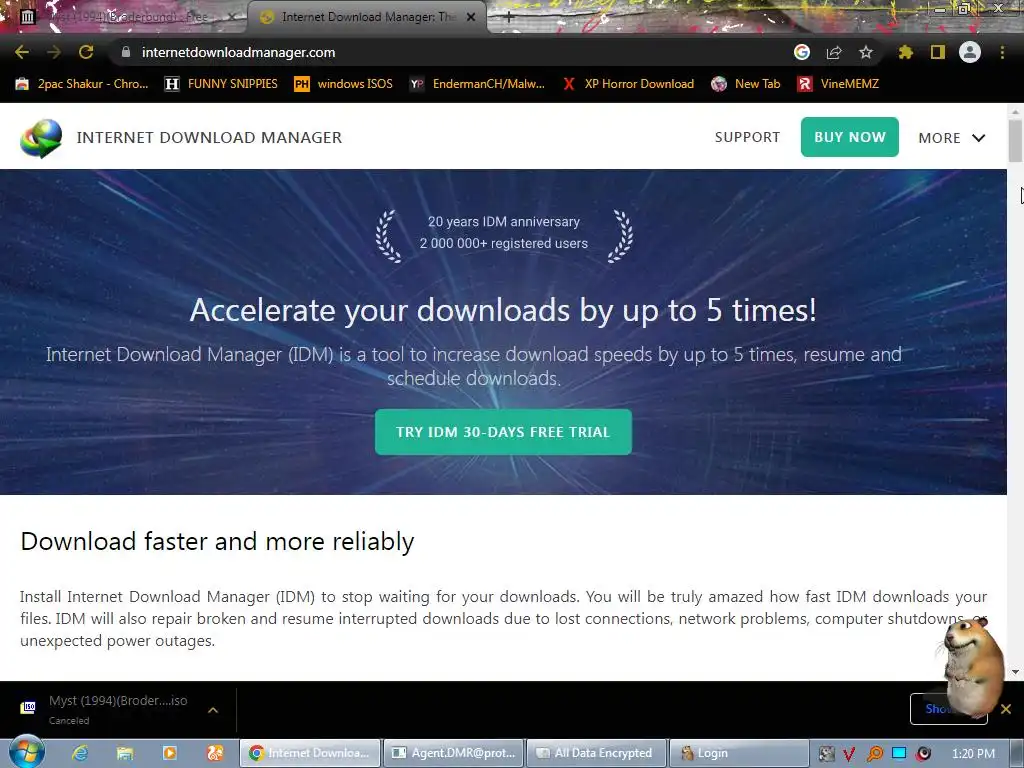Open the Windows Start menu
Viewport: 1024px width, 768px height.
(26, 752)
